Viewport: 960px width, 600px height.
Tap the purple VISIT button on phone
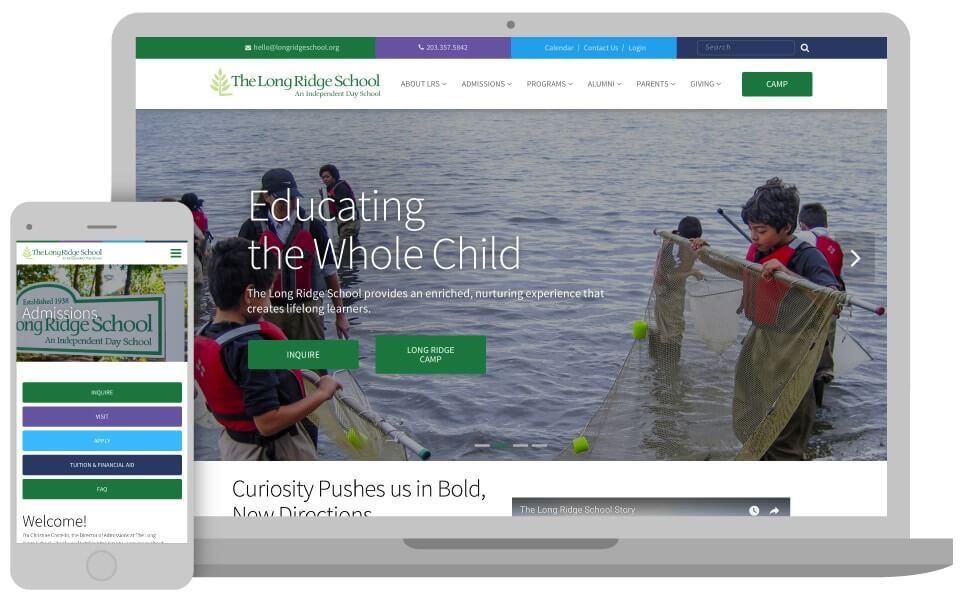pos(102,416)
